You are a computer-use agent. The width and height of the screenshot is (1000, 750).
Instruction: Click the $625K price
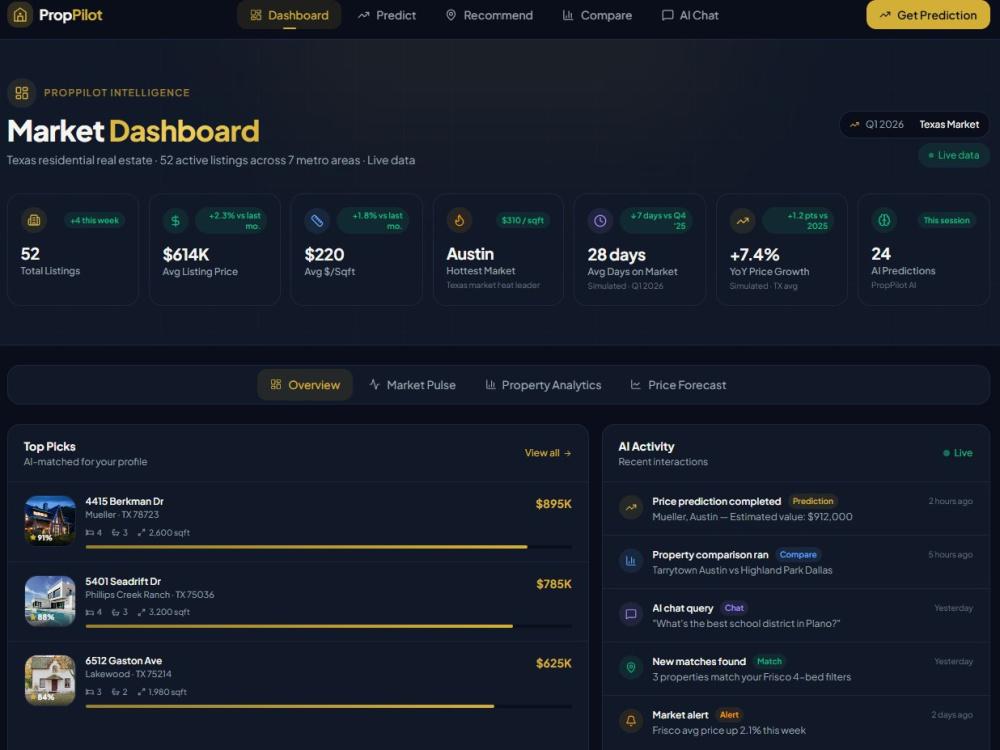pyautogui.click(x=554, y=663)
